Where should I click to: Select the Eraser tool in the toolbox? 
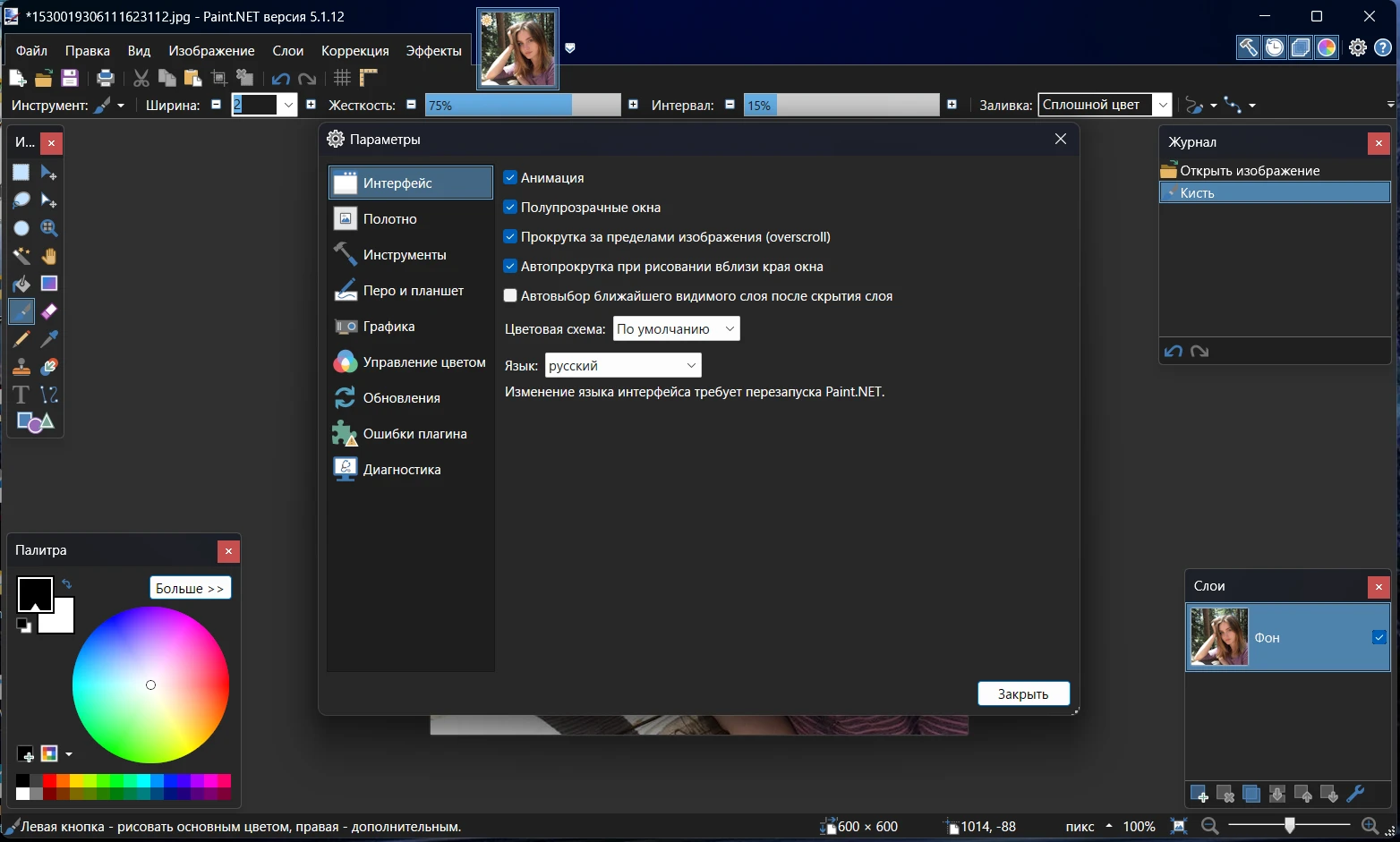tap(49, 311)
